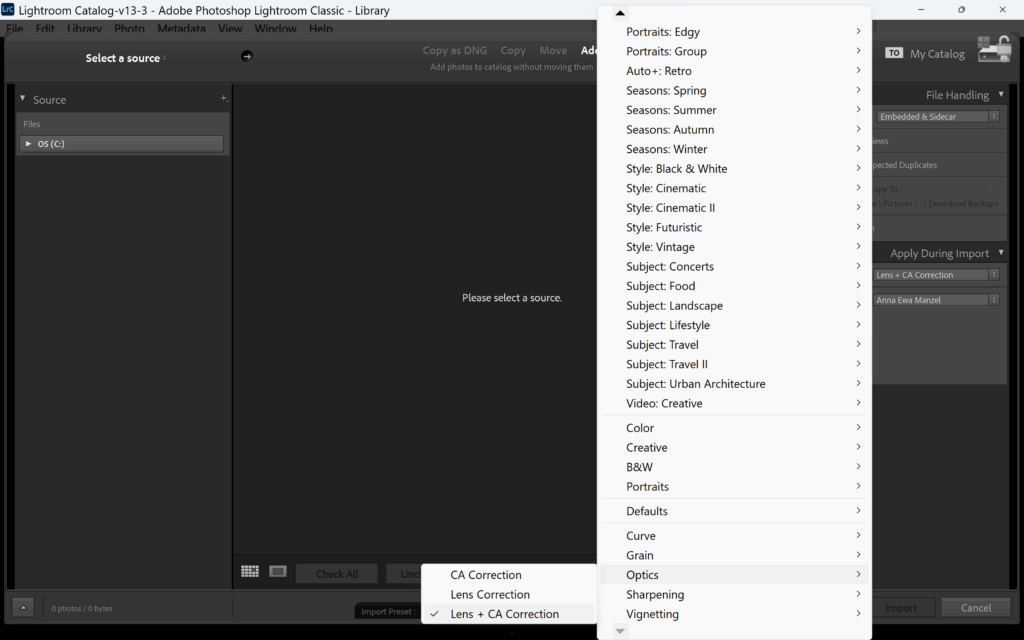
Task: Click the scroll up arrow atop preset menu
Action: (x=620, y=13)
